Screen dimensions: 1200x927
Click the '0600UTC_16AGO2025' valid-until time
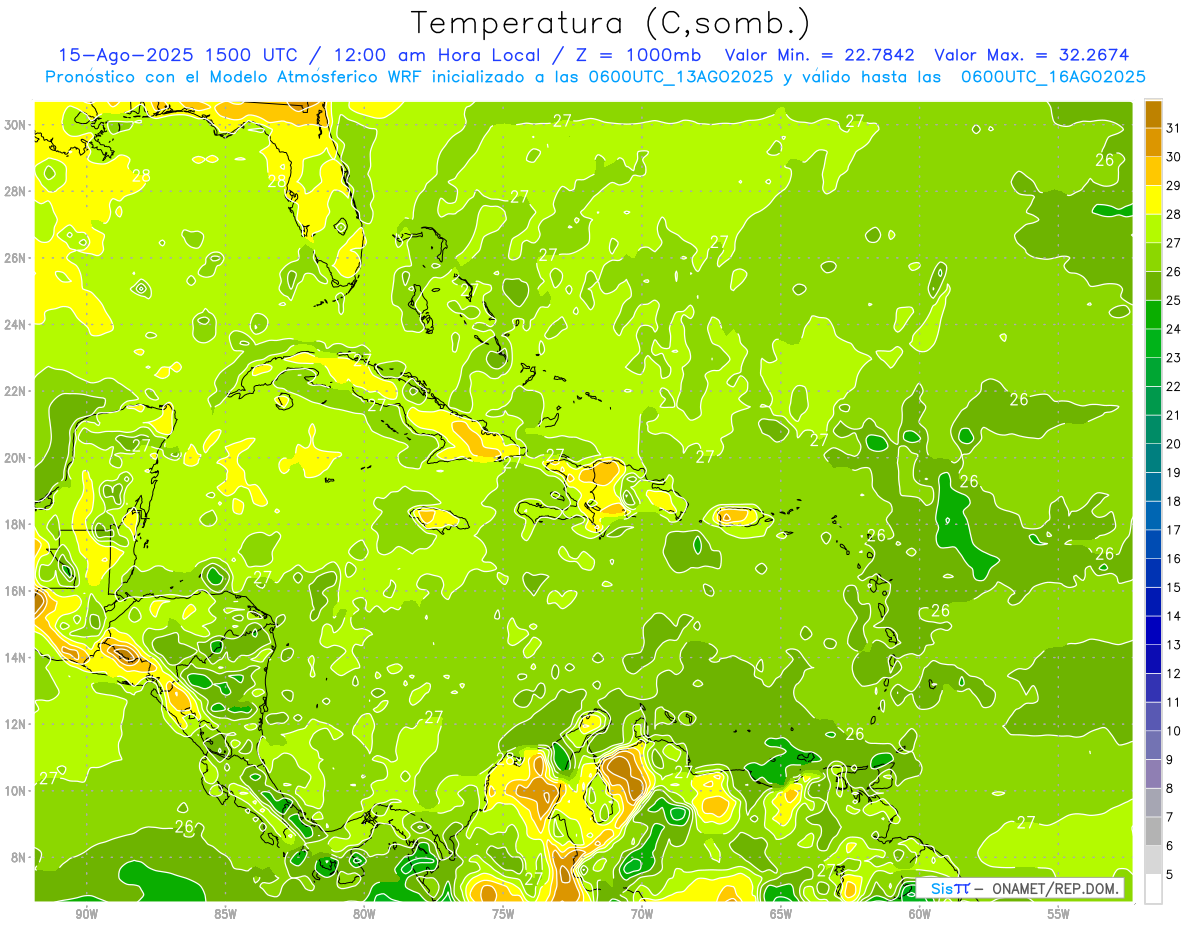pos(1053,76)
